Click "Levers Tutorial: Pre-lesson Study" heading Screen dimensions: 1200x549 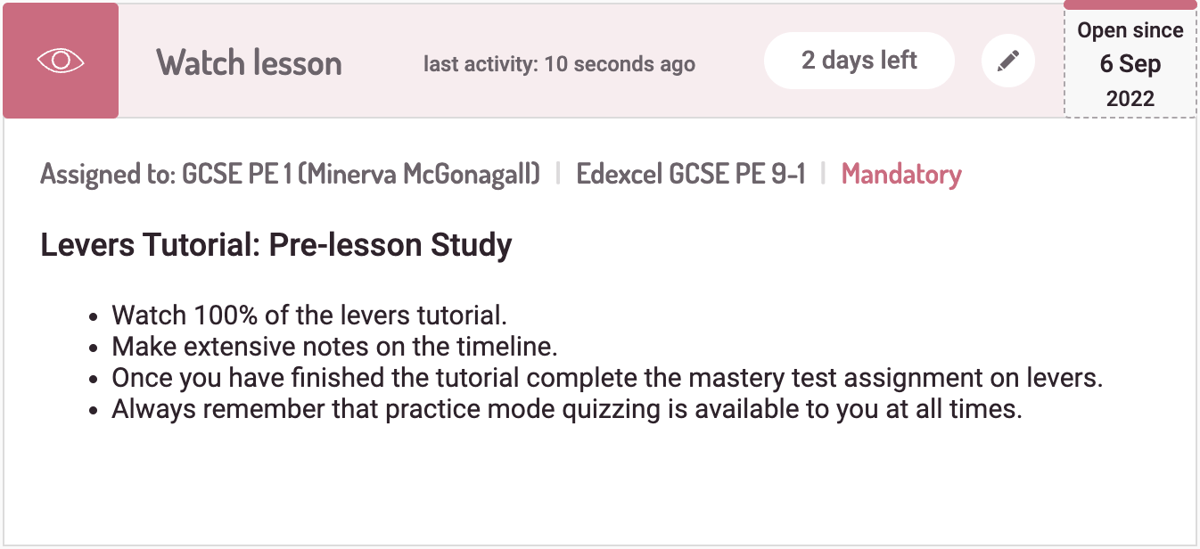276,245
